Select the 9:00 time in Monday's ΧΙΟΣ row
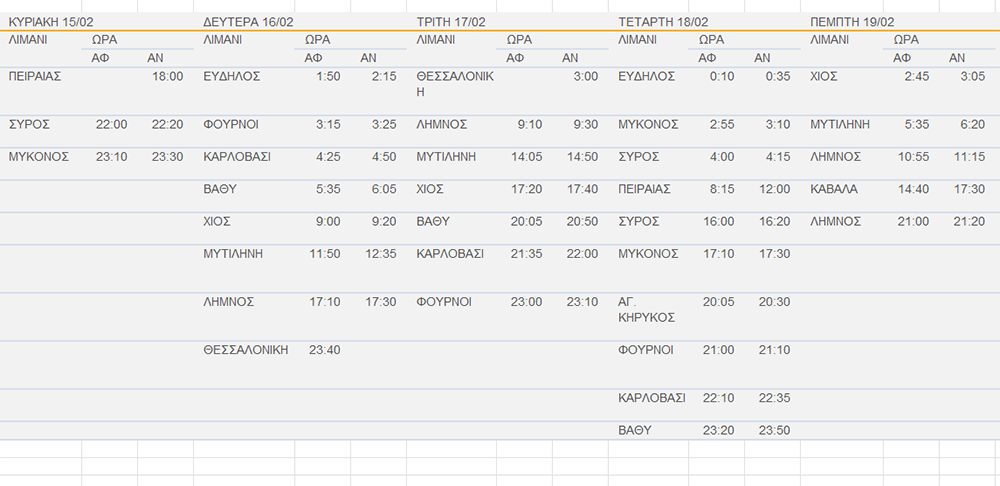Viewport: 1000px width, 486px height. coord(325,222)
